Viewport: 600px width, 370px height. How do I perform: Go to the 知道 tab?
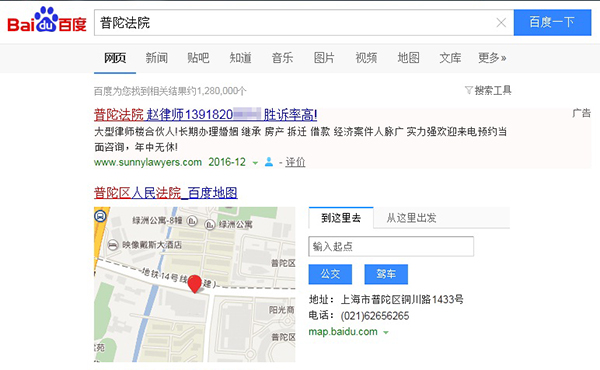pos(240,58)
